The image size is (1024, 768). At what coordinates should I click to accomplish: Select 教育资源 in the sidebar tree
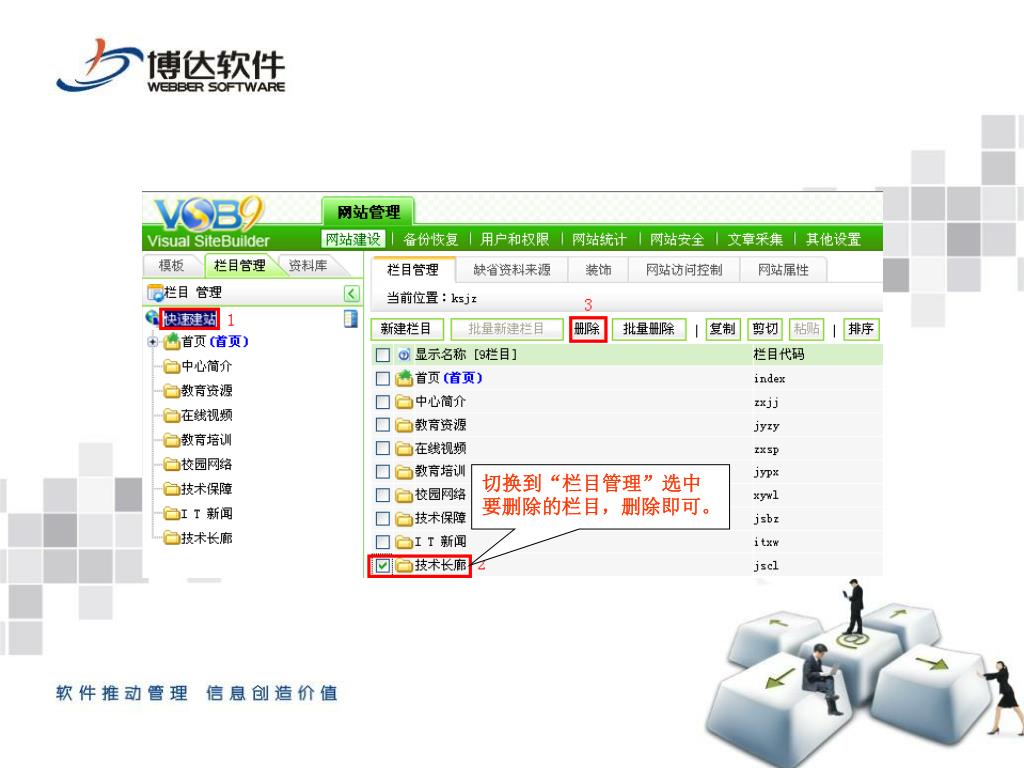pos(206,391)
